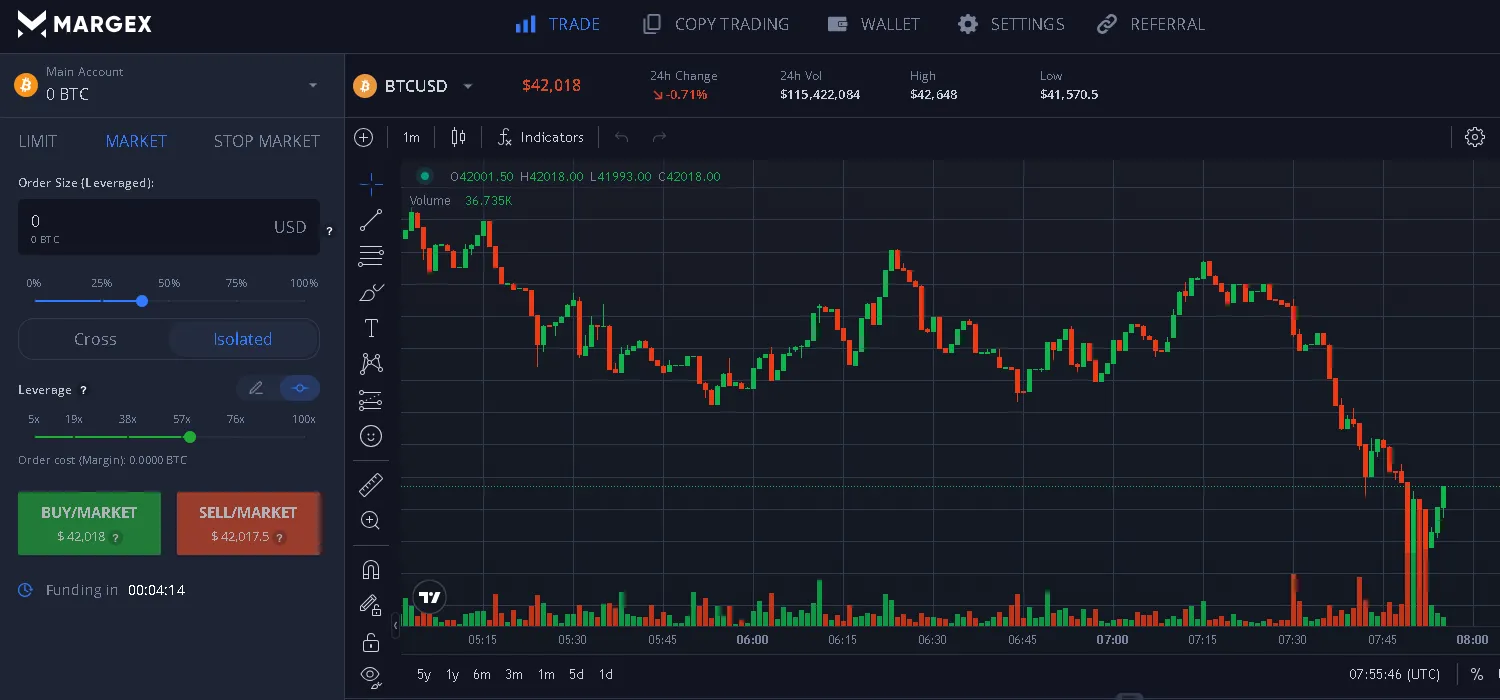Expand the BTCUSD pair dropdown
1500x700 pixels.
point(467,86)
